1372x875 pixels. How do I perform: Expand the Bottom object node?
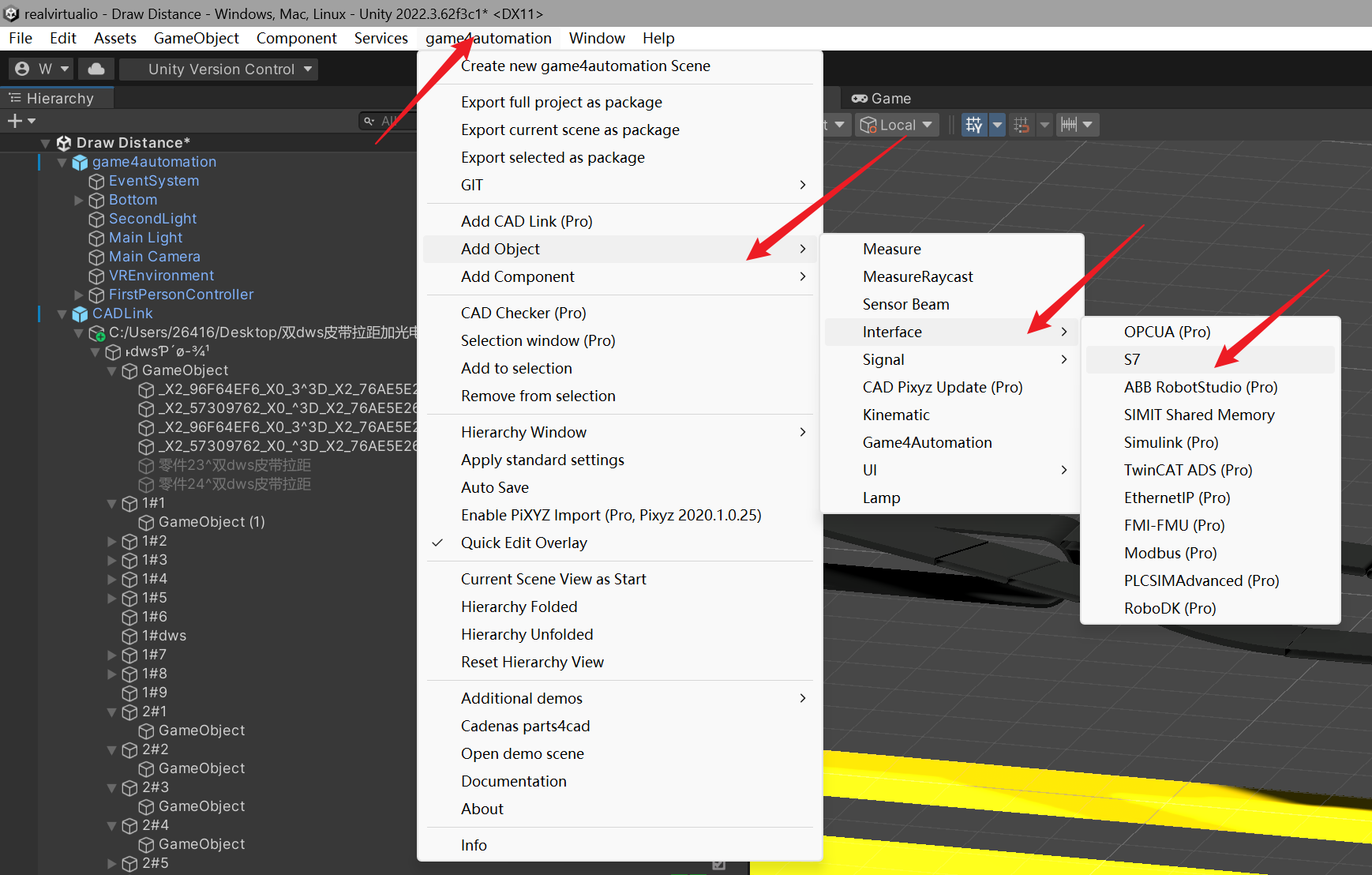point(79,200)
